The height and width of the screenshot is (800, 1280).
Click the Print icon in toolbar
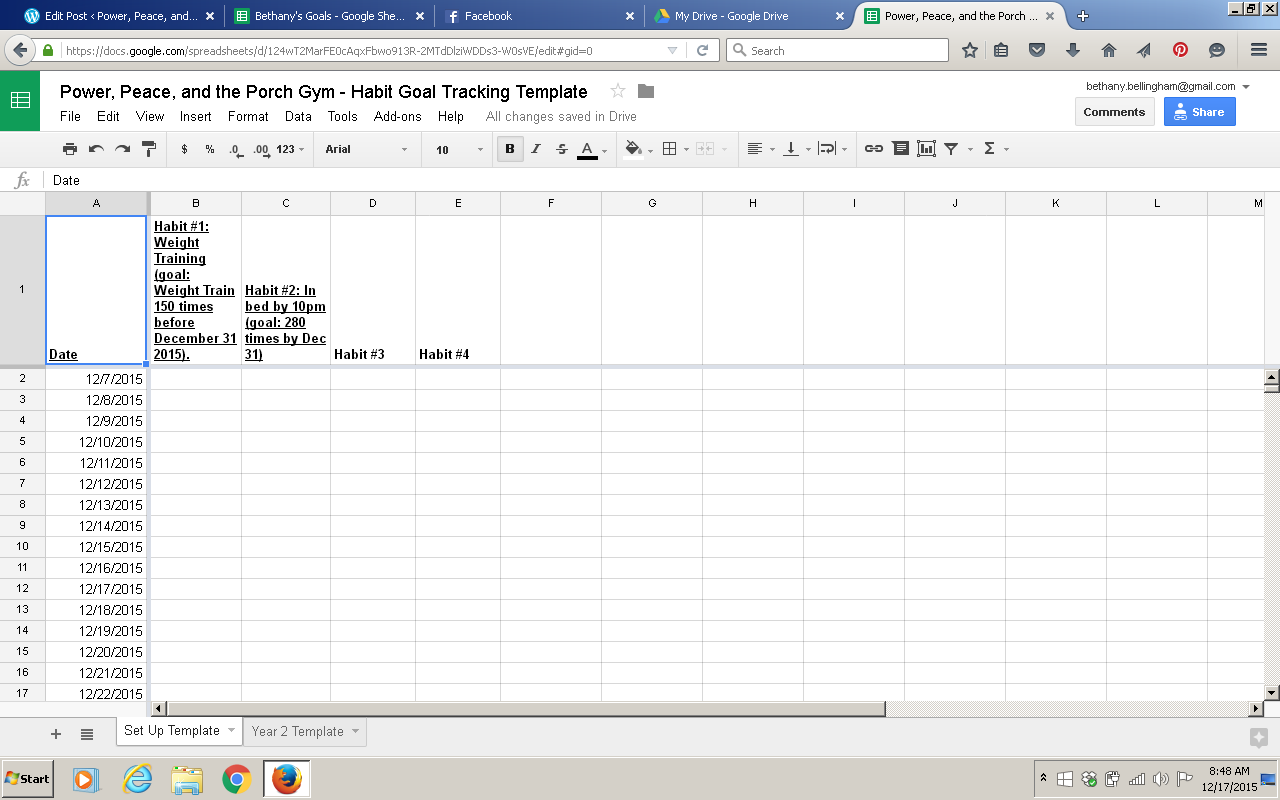pos(70,149)
